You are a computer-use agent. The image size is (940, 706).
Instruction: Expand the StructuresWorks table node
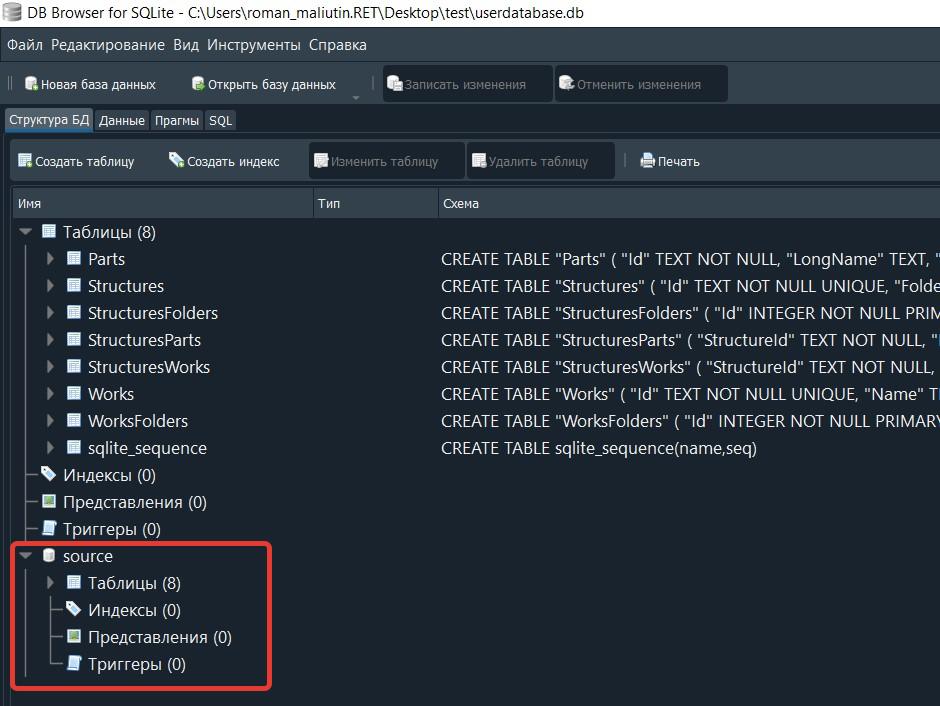50,366
